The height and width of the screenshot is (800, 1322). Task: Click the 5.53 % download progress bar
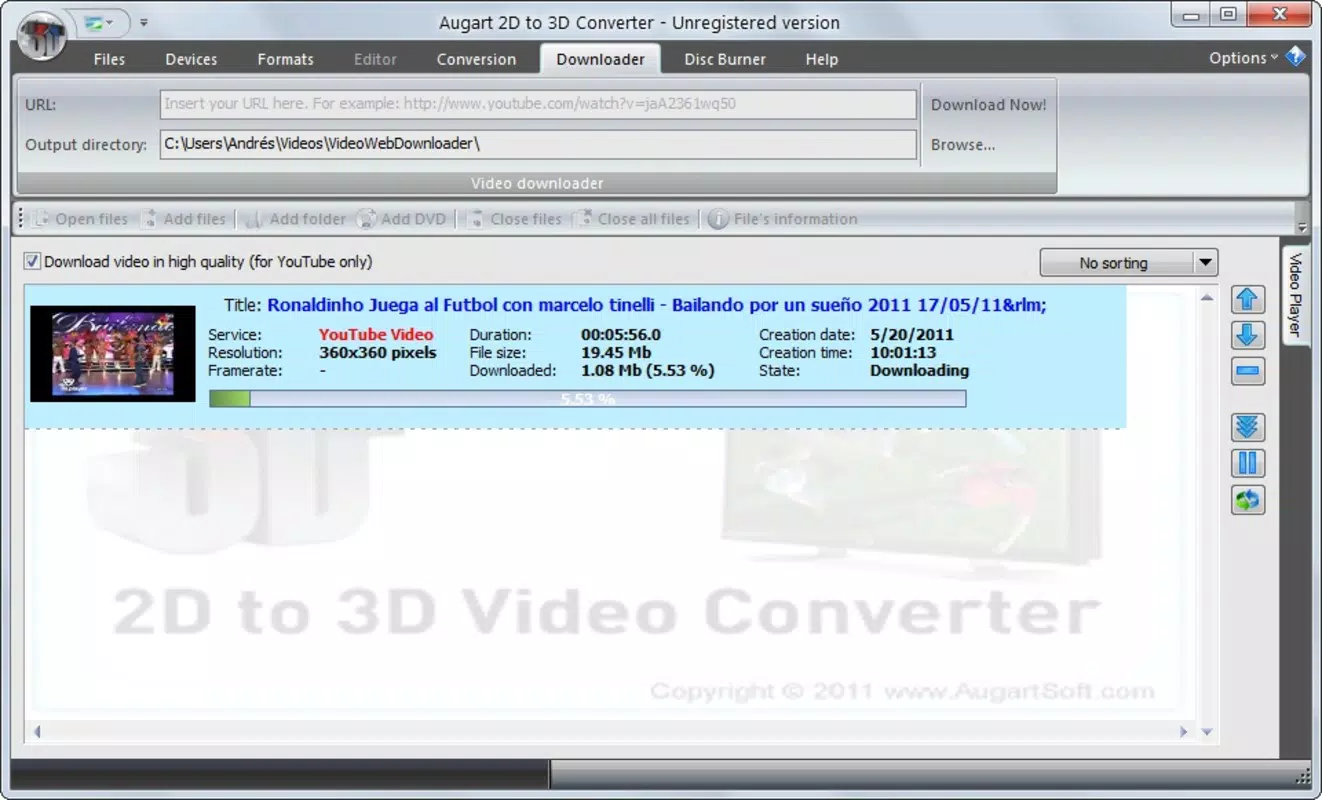click(588, 399)
